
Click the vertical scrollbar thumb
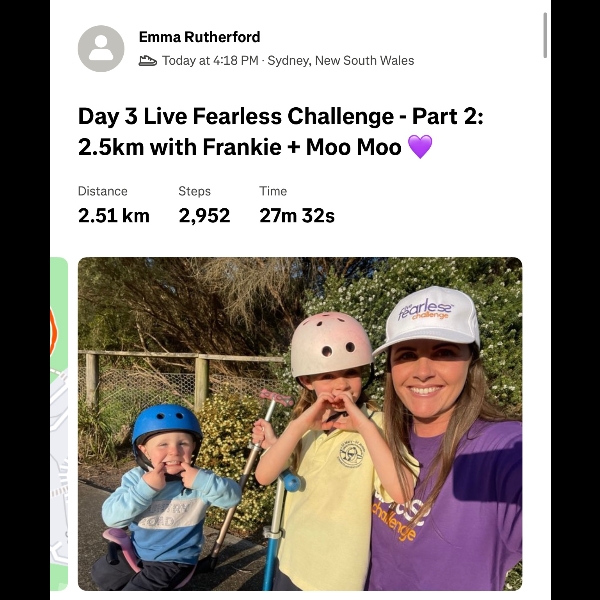(545, 35)
